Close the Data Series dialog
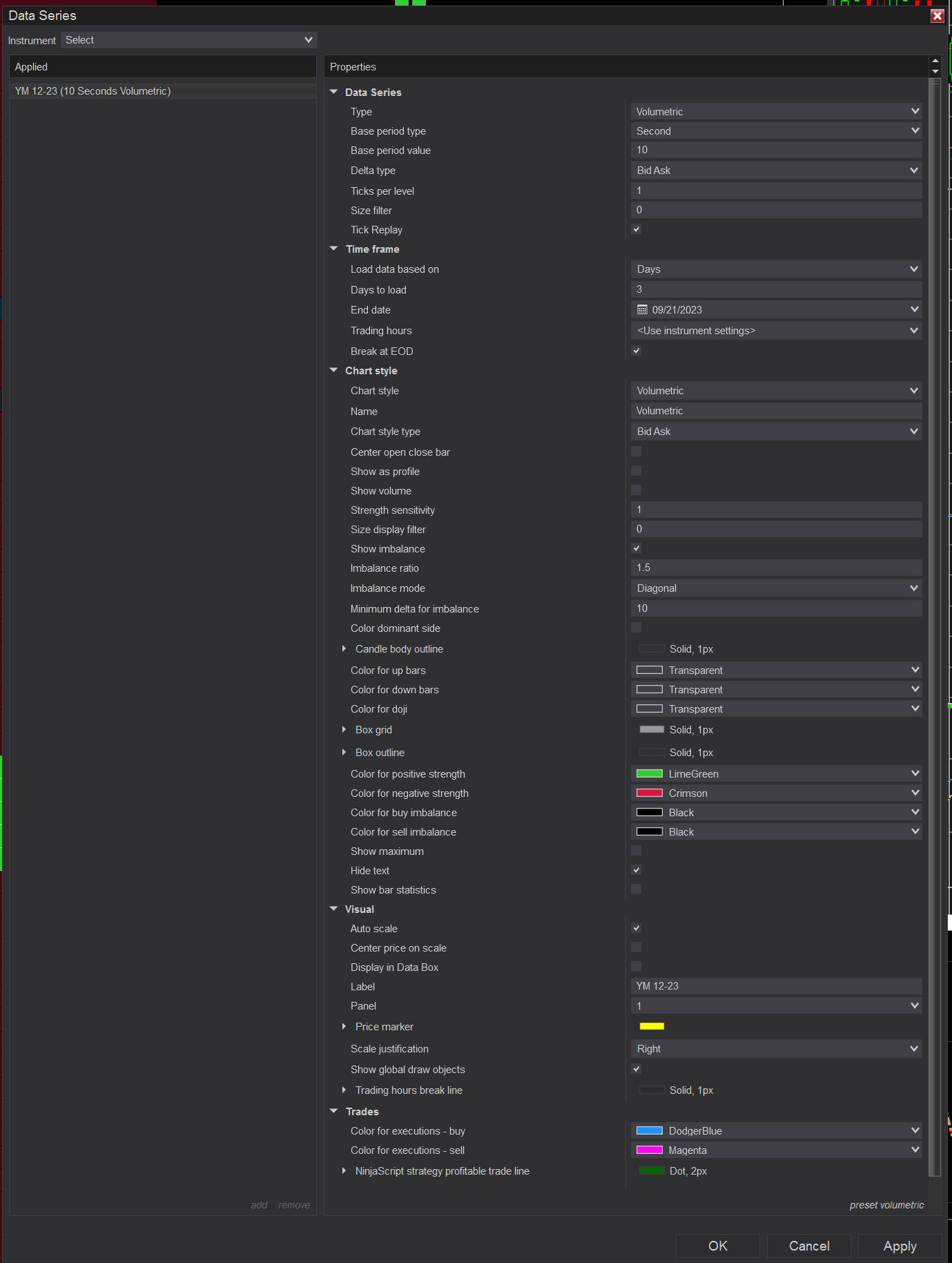Viewport: 952px width, 1263px height. click(x=937, y=16)
